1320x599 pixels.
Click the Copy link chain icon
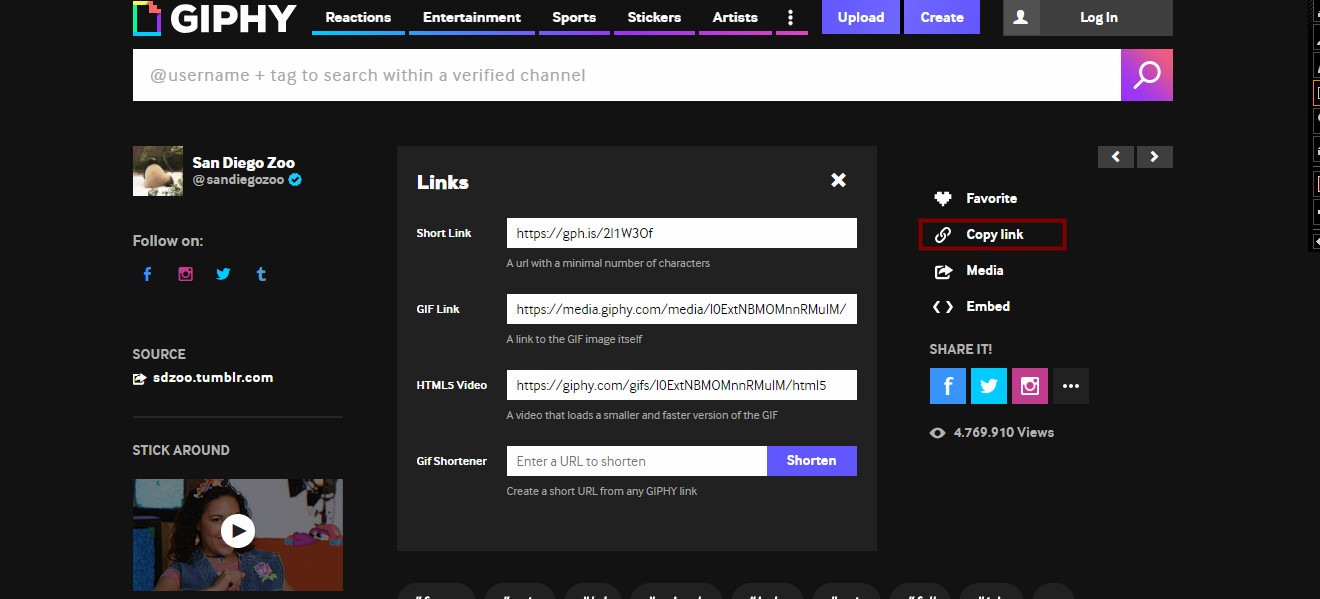click(943, 234)
